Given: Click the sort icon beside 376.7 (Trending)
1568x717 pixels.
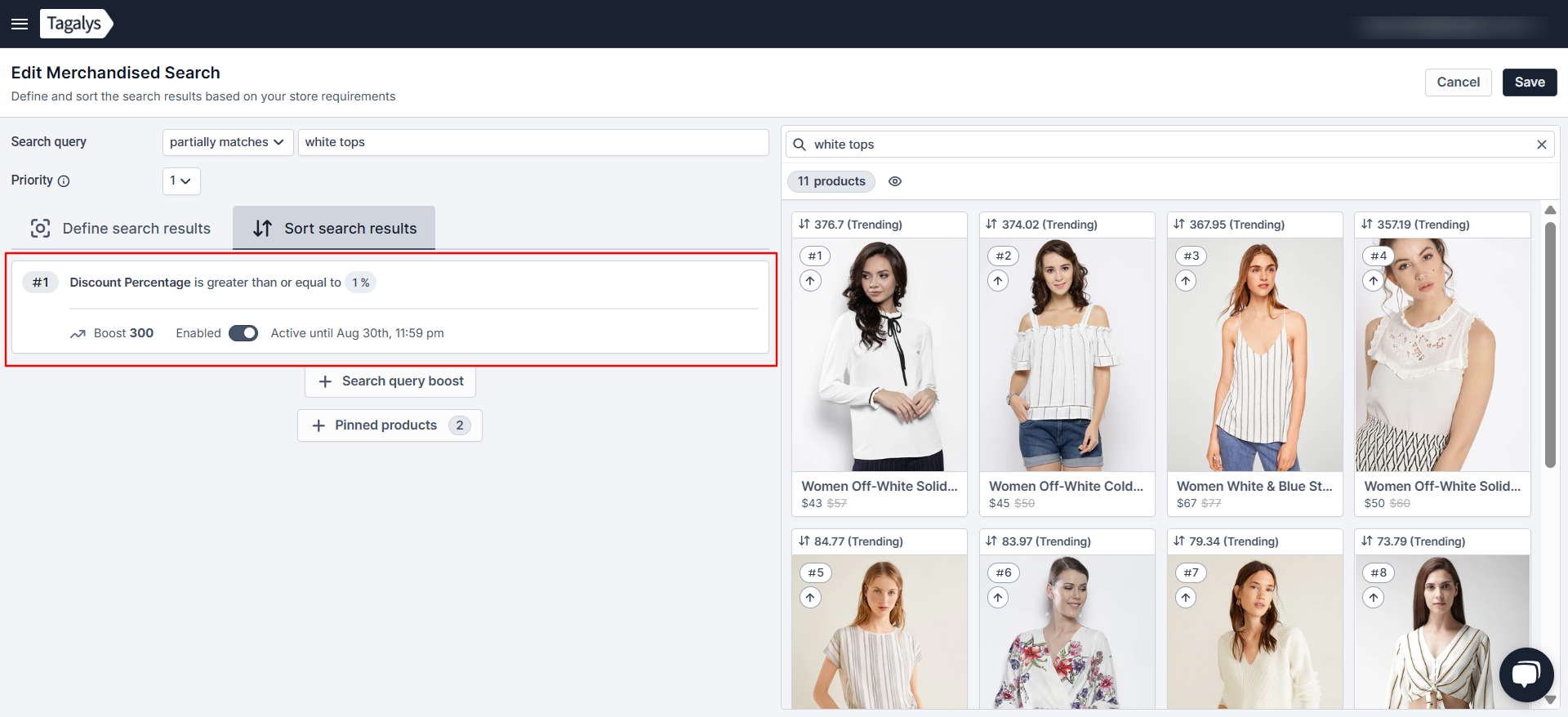Looking at the screenshot, I should pyautogui.click(x=804, y=225).
